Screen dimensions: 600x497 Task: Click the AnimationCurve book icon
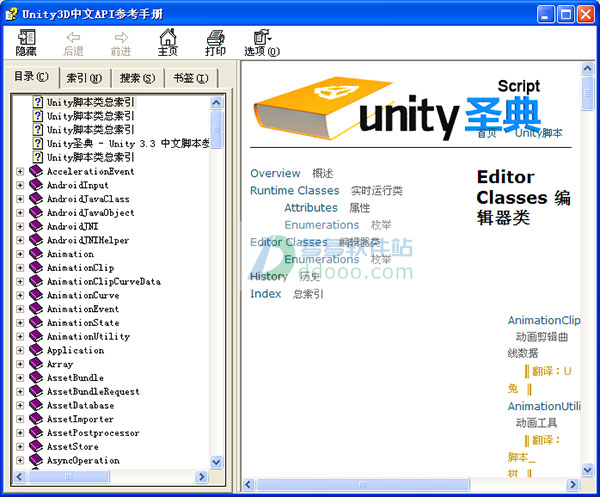36,295
